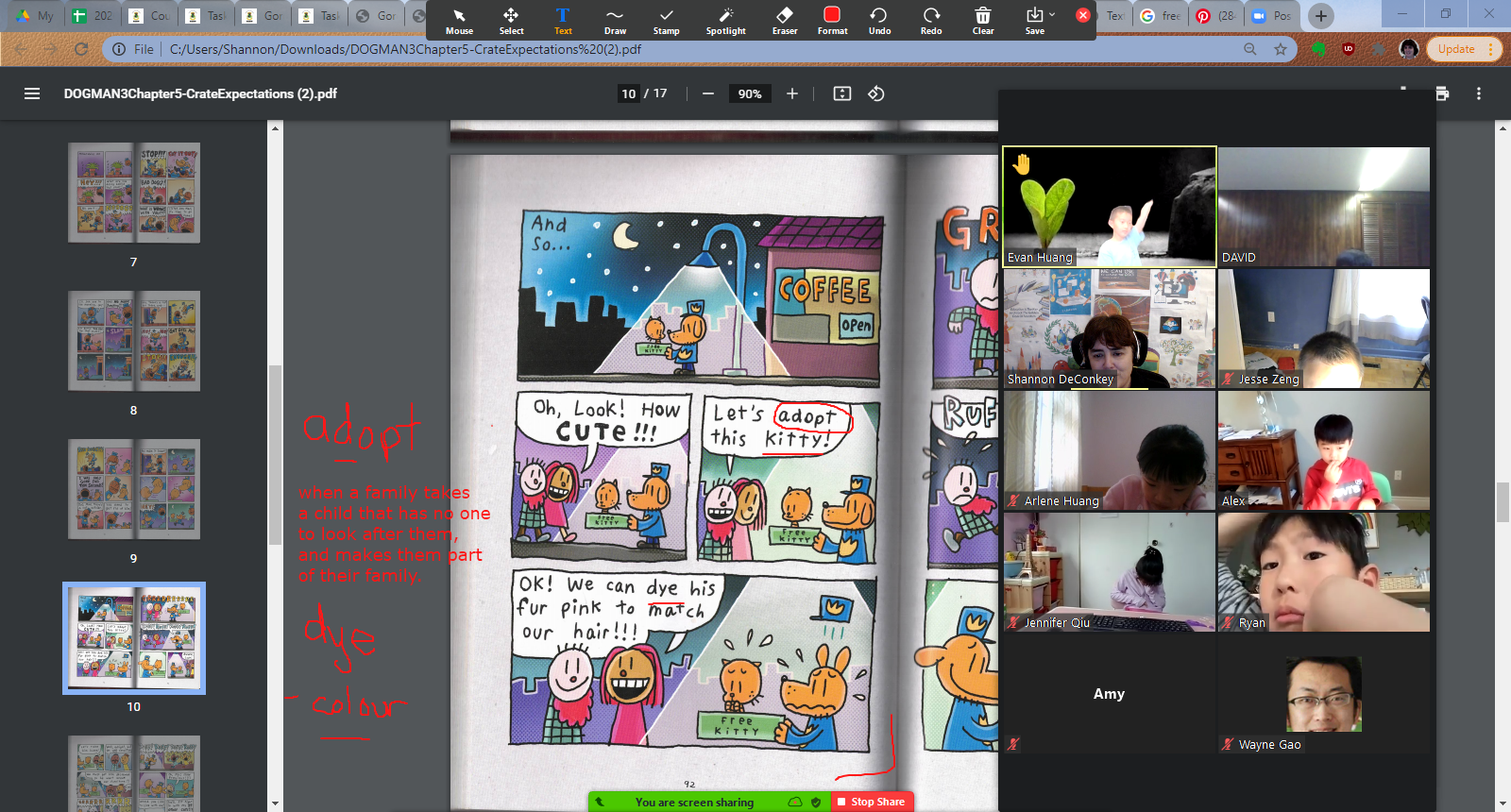The image size is (1511, 812).
Task: Click the cloud recording indicator icon
Action: [795, 802]
